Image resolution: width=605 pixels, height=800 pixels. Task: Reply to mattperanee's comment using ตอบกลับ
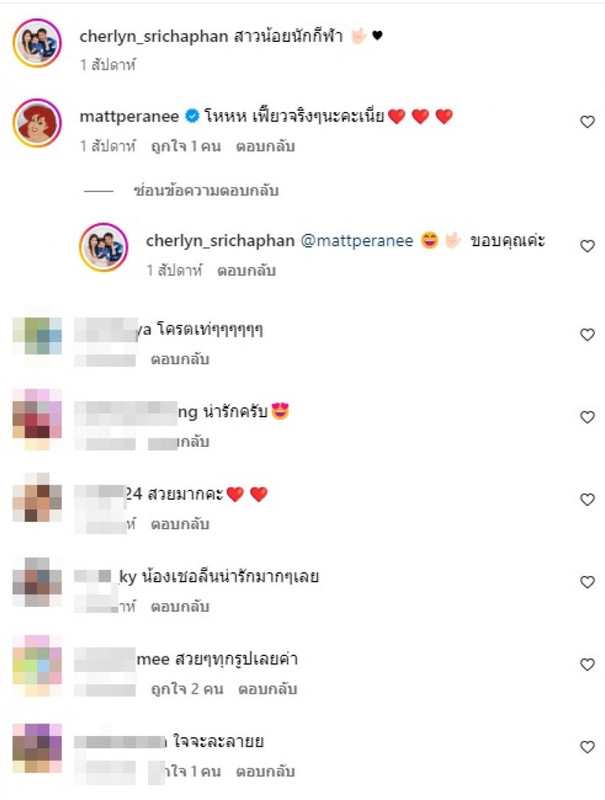click(265, 146)
